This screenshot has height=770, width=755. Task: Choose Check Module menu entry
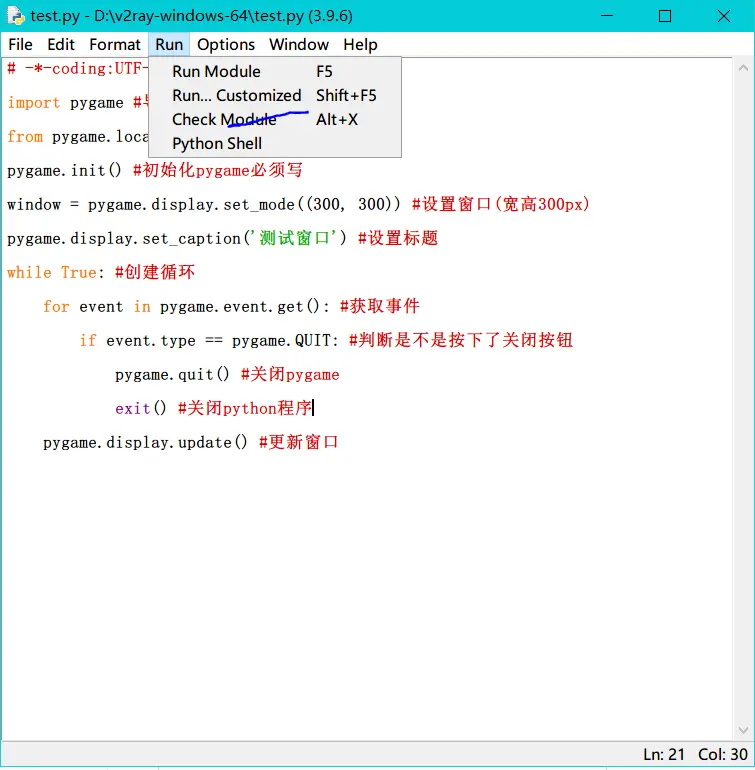[x=275, y=120]
